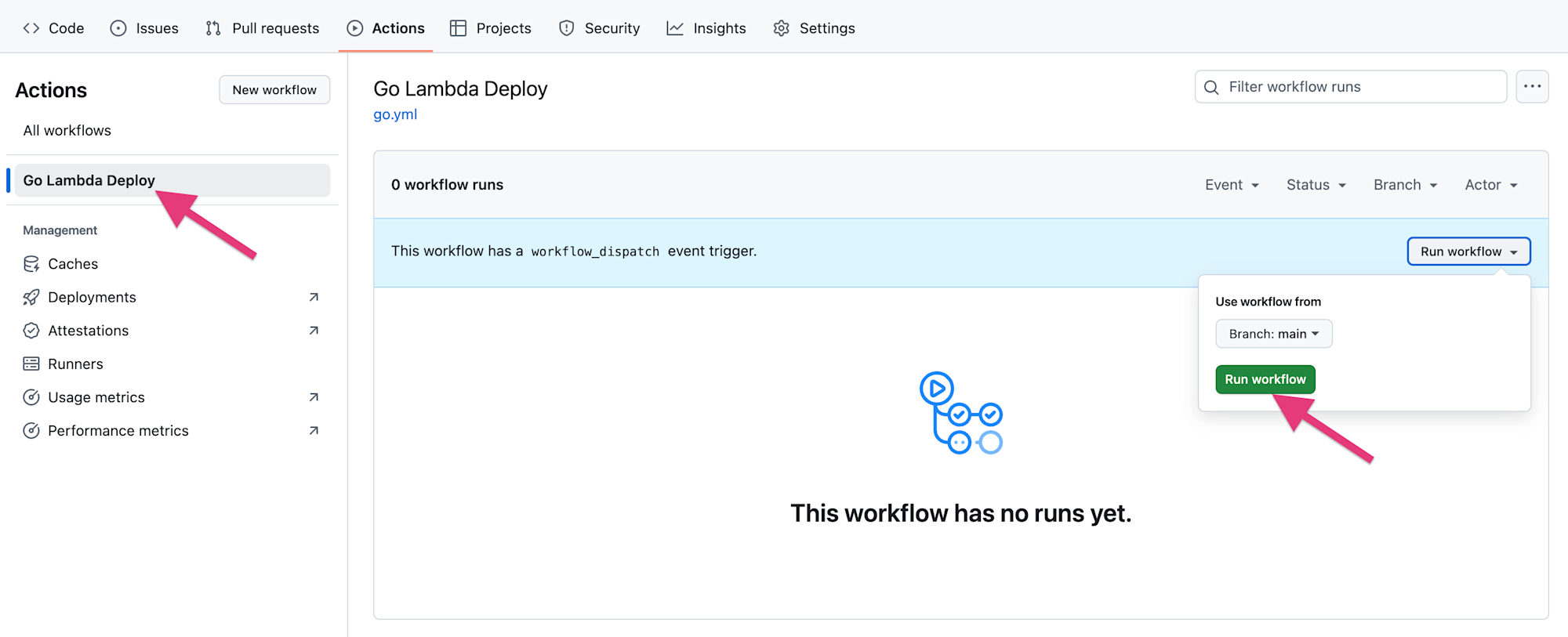The image size is (1568, 637).
Task: Click the Usage metrics gauge icon
Action: point(31,397)
